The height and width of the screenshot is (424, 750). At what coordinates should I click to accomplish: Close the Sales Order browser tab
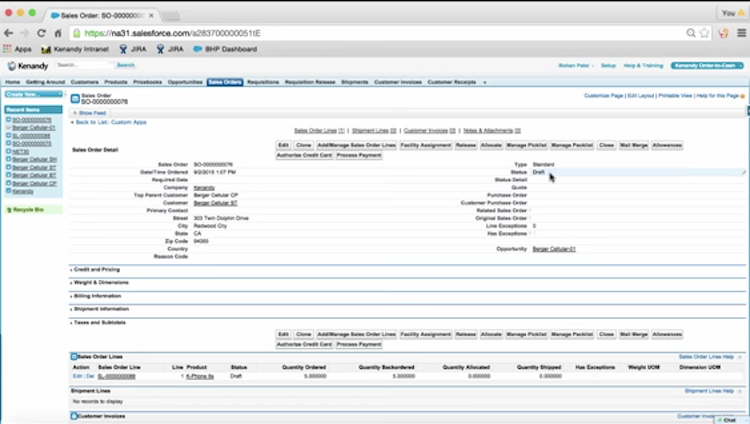151,15
